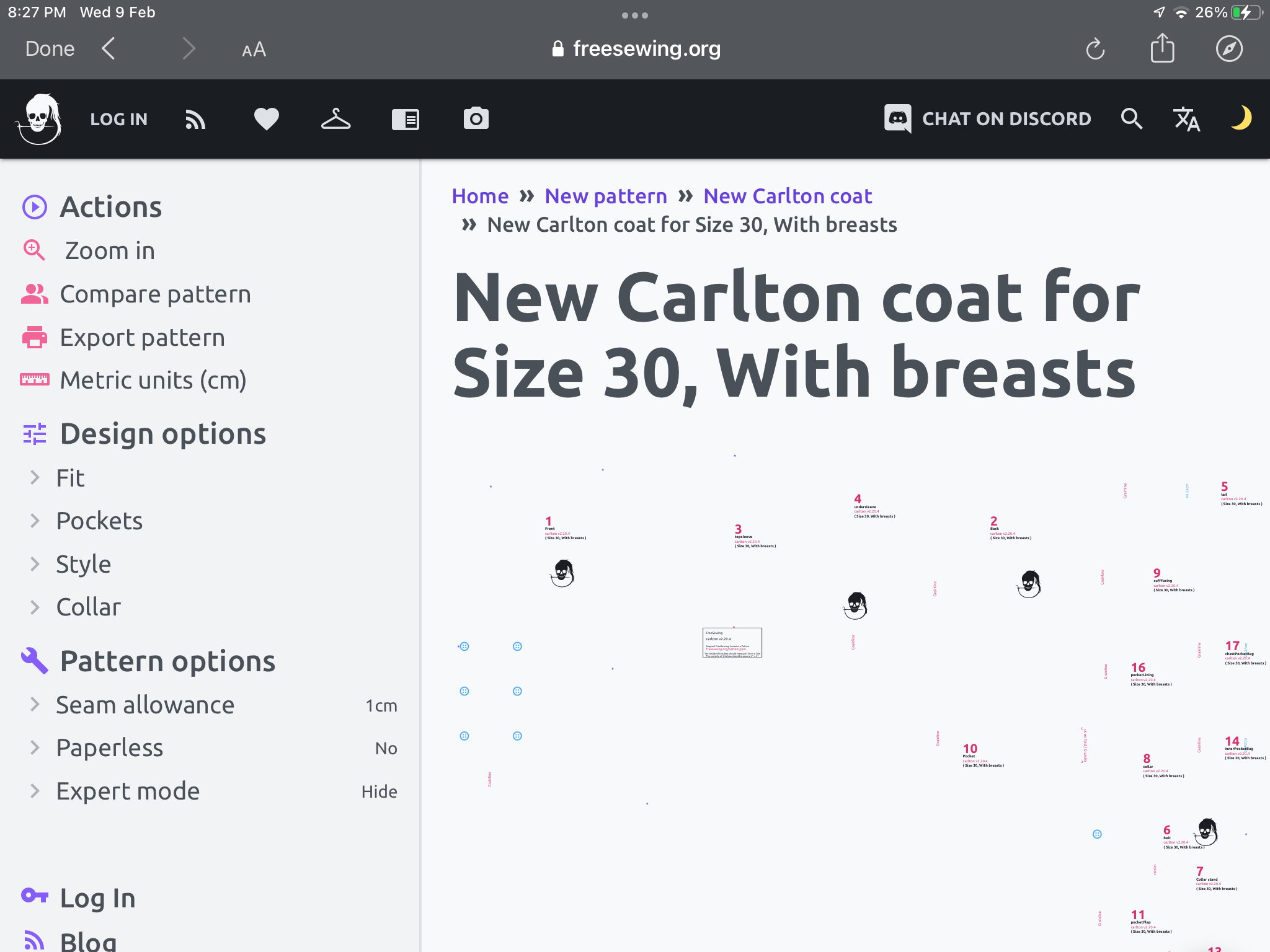Viewport: 1270px width, 952px height.
Task: Click Zoom in action
Action: 110,250
